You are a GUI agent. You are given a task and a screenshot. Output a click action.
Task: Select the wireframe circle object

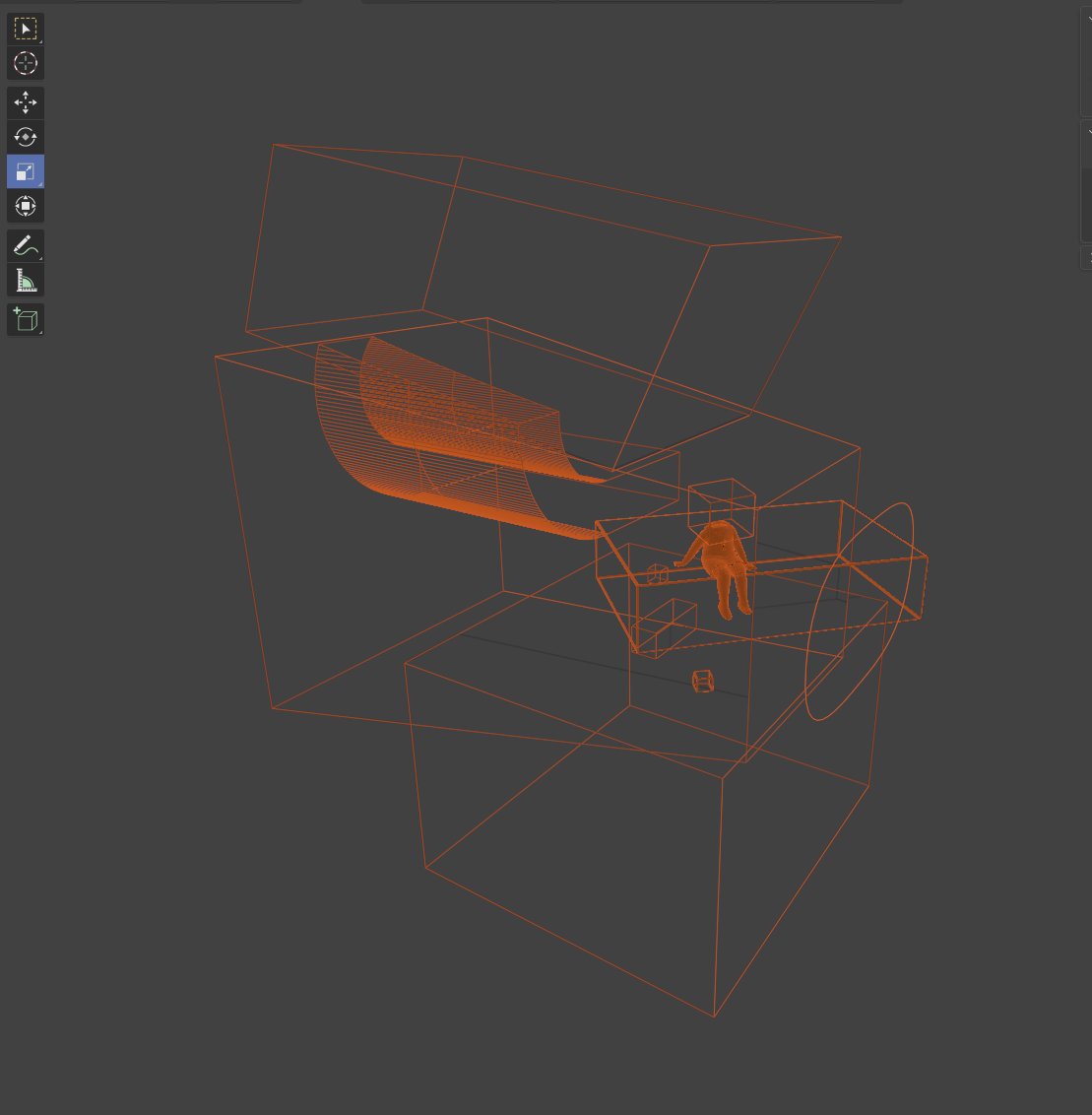(x=859, y=612)
